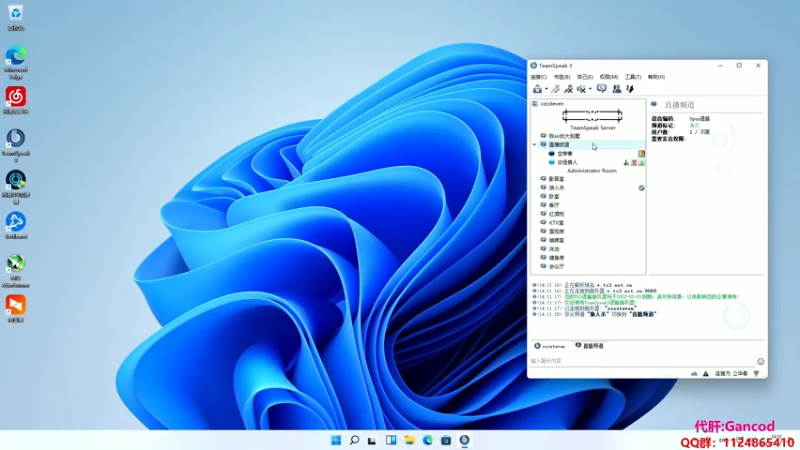Open the connect to server toolbar icon
Screen dimensions: 800x450
tap(537, 89)
